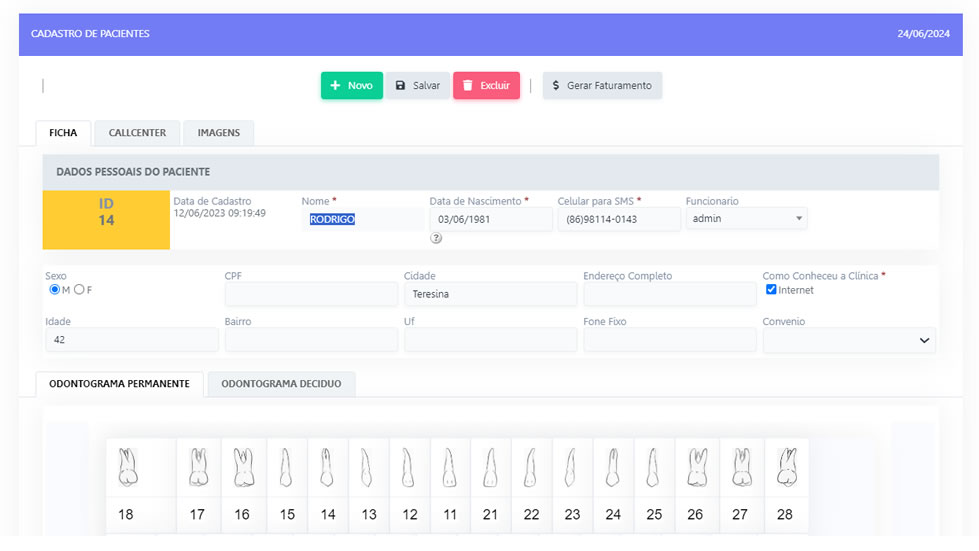Viewport: 979px width, 551px height.
Task: Select tooth 13 canine icon
Action: pyautogui.click(x=368, y=466)
